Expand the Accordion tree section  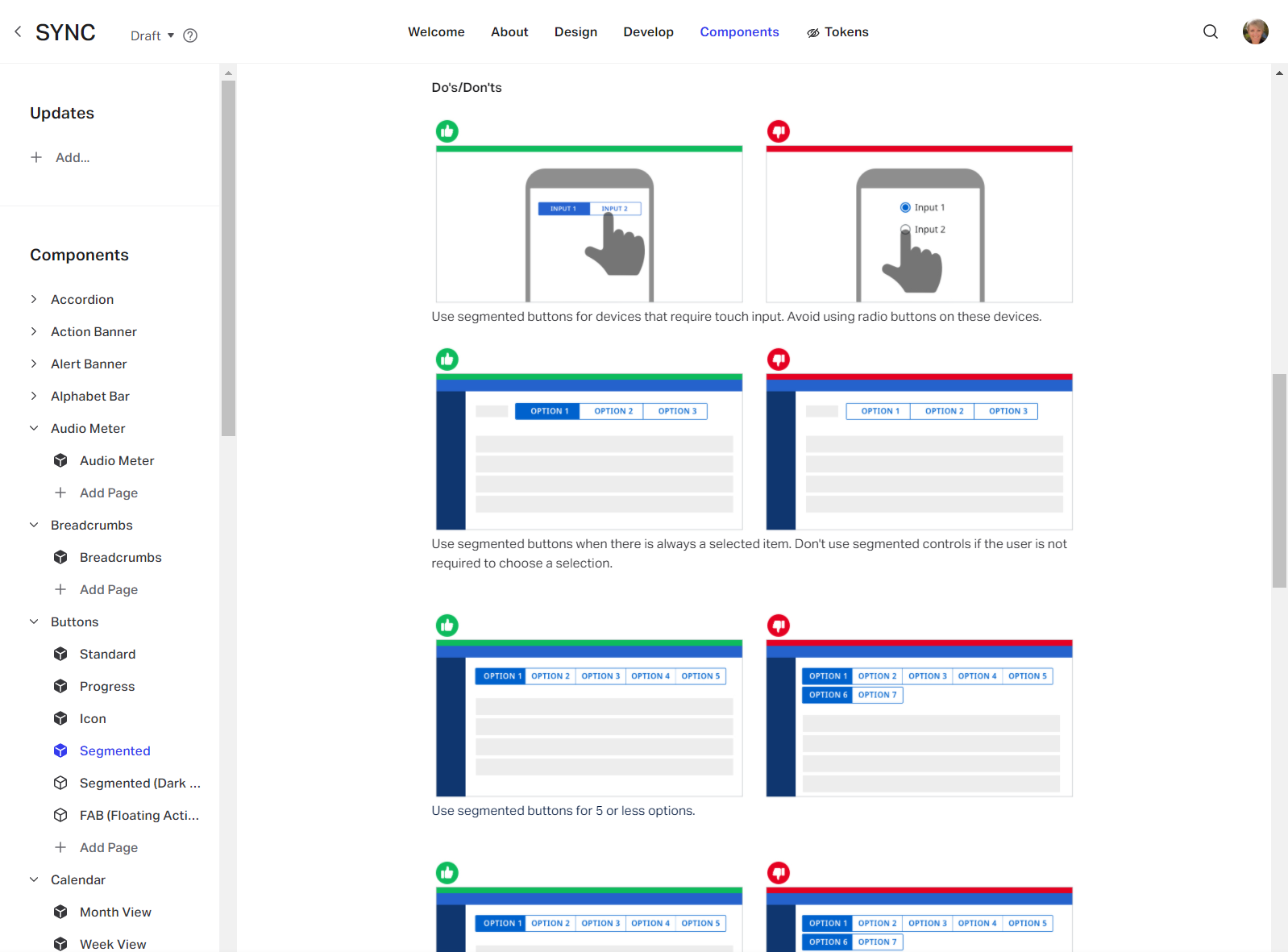tap(34, 299)
